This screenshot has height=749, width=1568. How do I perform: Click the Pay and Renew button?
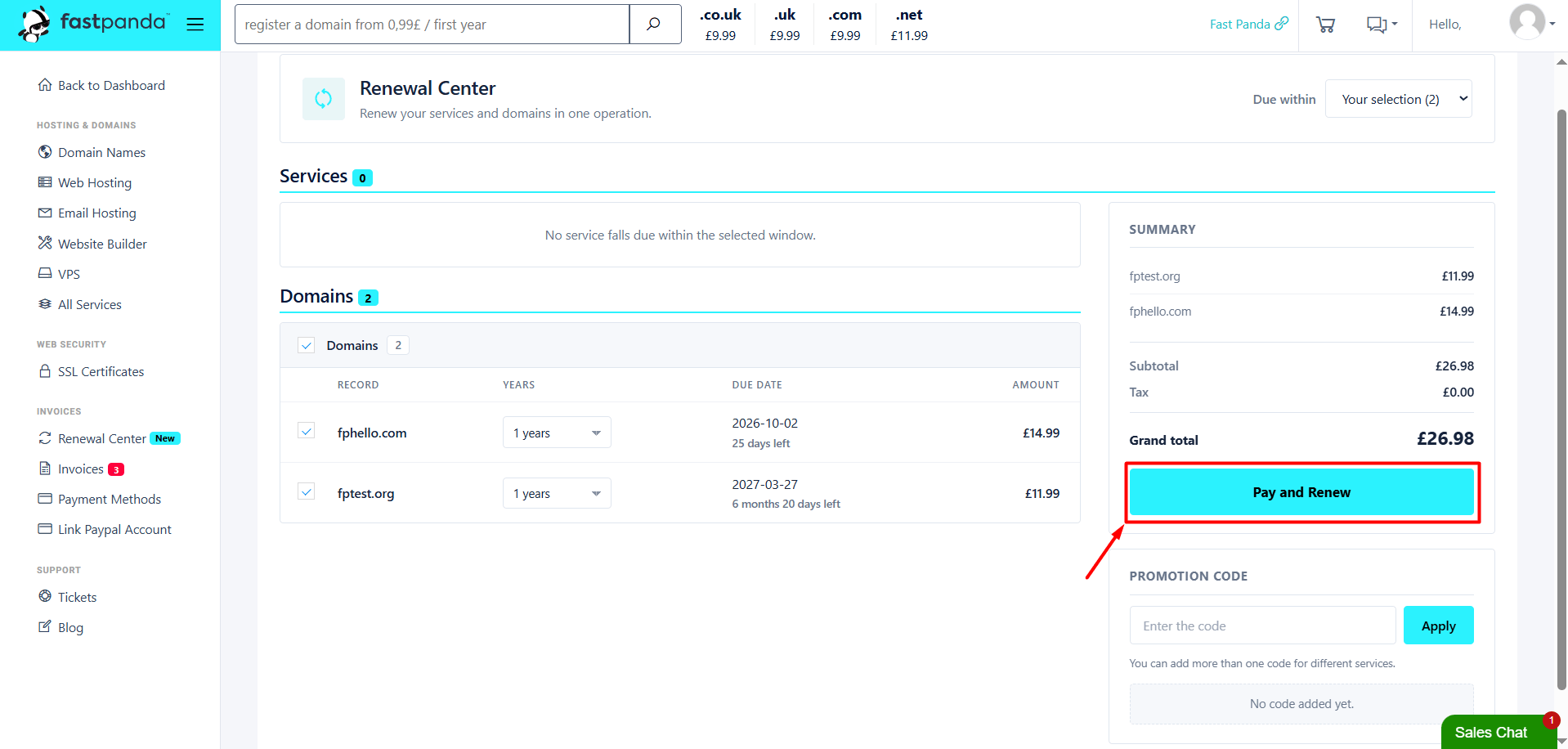1301,492
